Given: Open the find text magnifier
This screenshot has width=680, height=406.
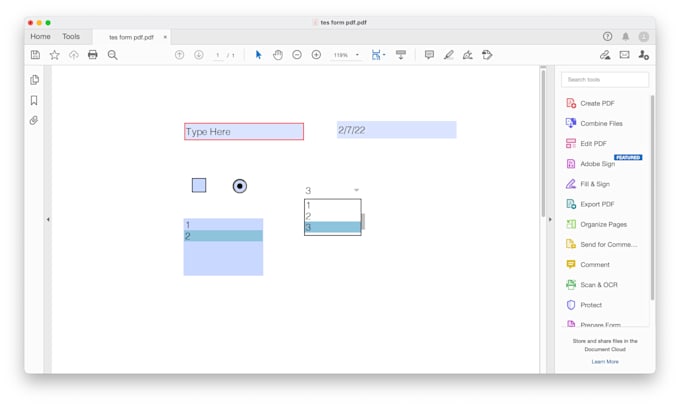Looking at the screenshot, I should [112, 55].
